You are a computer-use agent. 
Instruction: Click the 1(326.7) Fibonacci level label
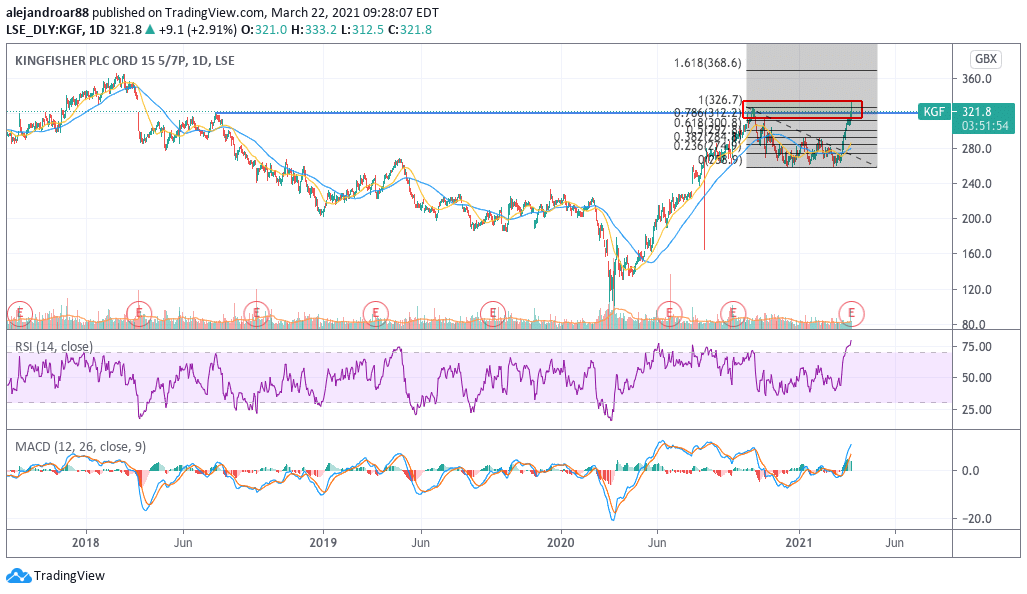pyautogui.click(x=720, y=100)
